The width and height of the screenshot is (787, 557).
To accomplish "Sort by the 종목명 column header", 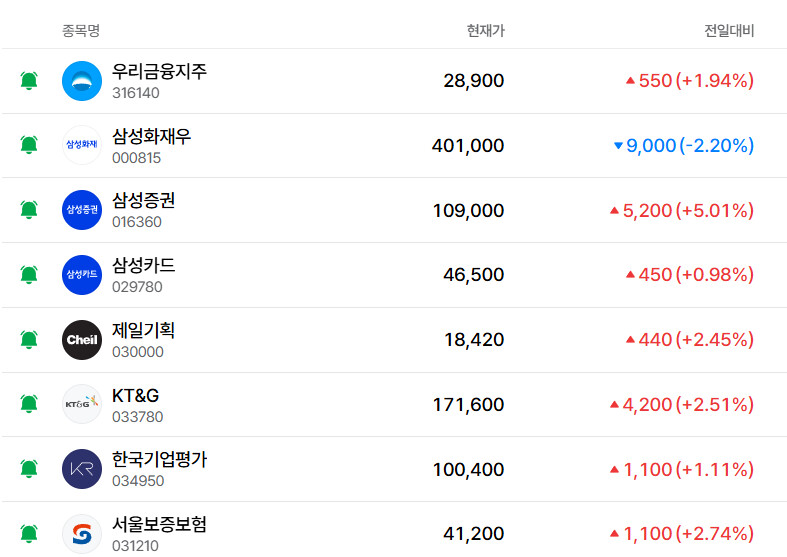I will point(81,31).
